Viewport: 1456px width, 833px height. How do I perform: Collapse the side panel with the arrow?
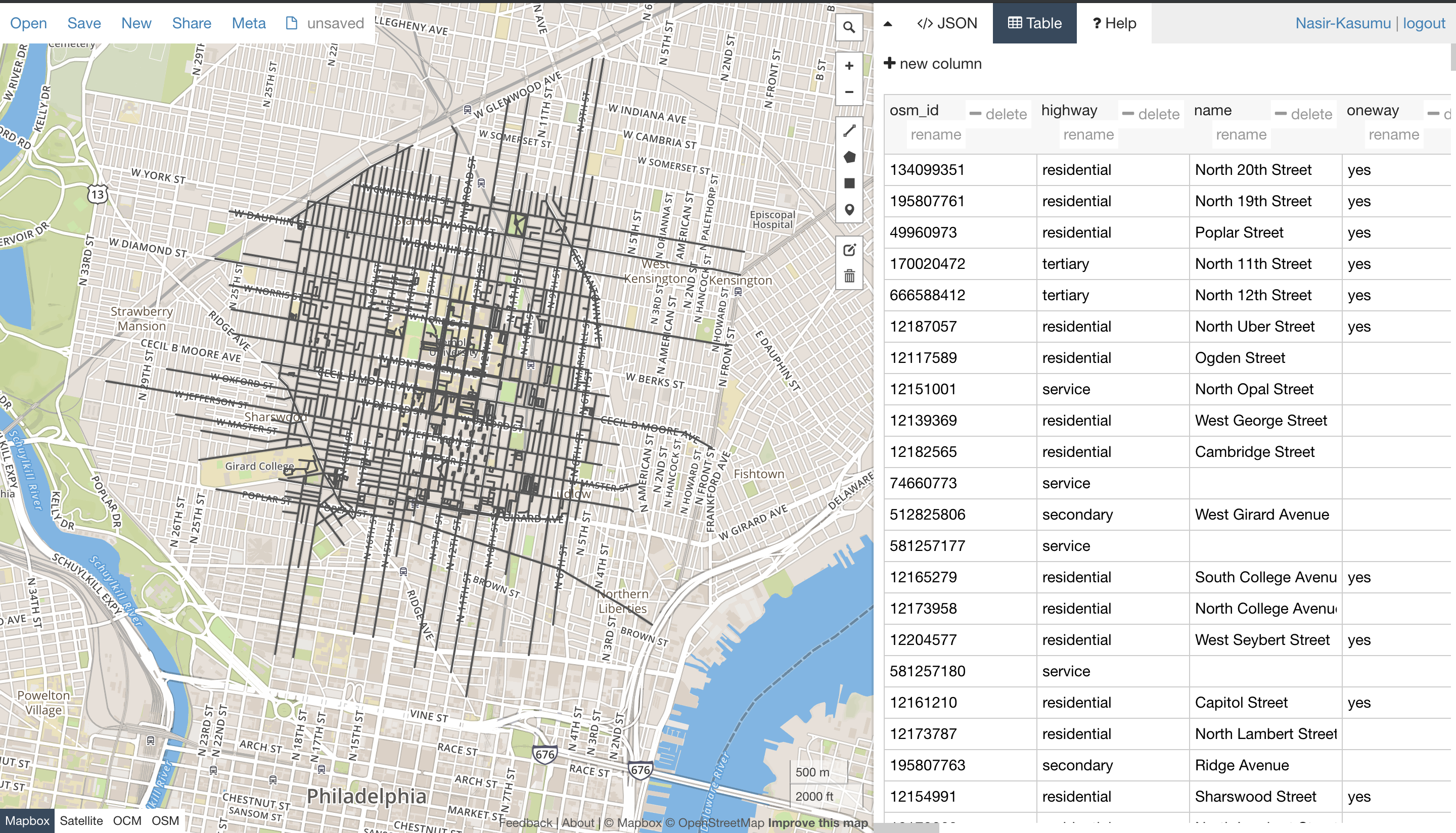point(887,23)
